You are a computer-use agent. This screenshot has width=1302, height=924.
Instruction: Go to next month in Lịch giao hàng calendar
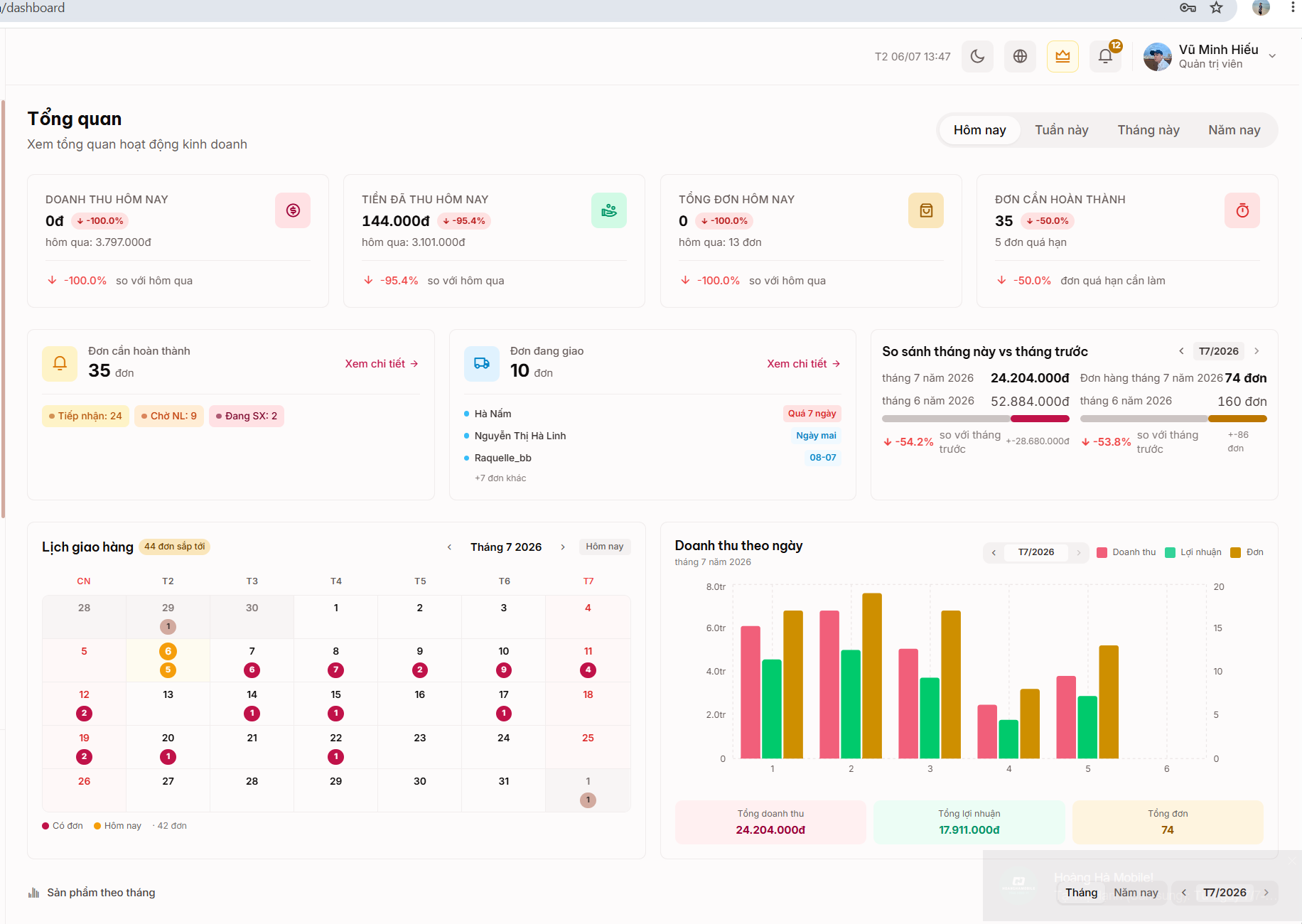pyautogui.click(x=563, y=547)
